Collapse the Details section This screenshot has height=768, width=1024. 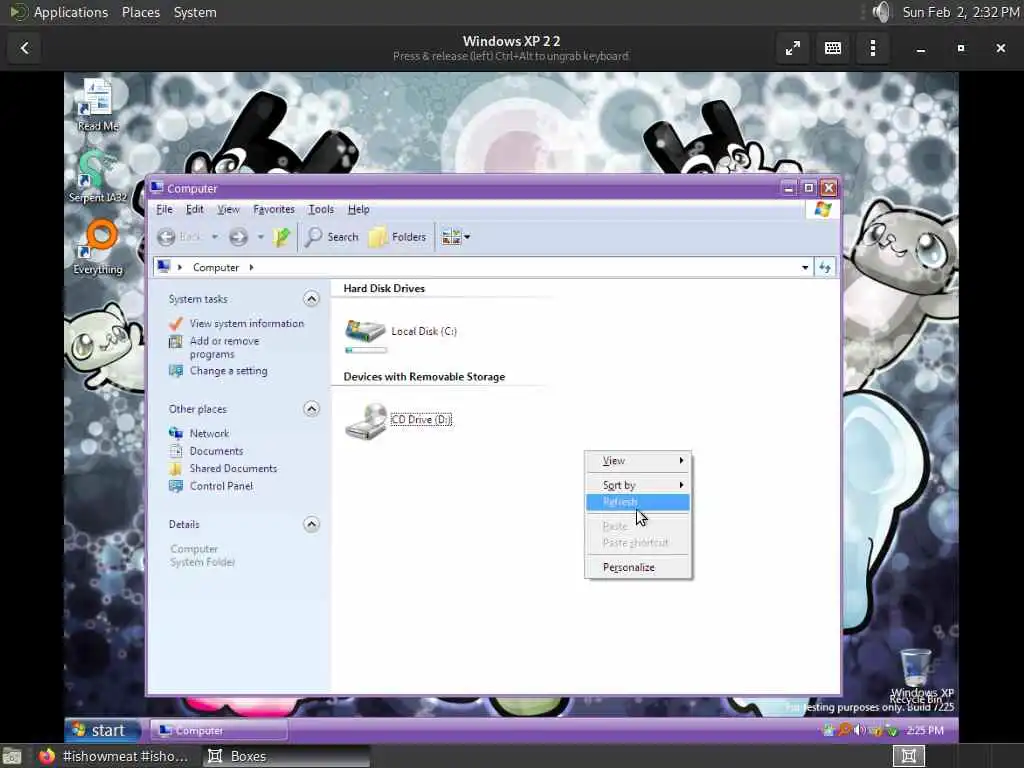pos(312,524)
